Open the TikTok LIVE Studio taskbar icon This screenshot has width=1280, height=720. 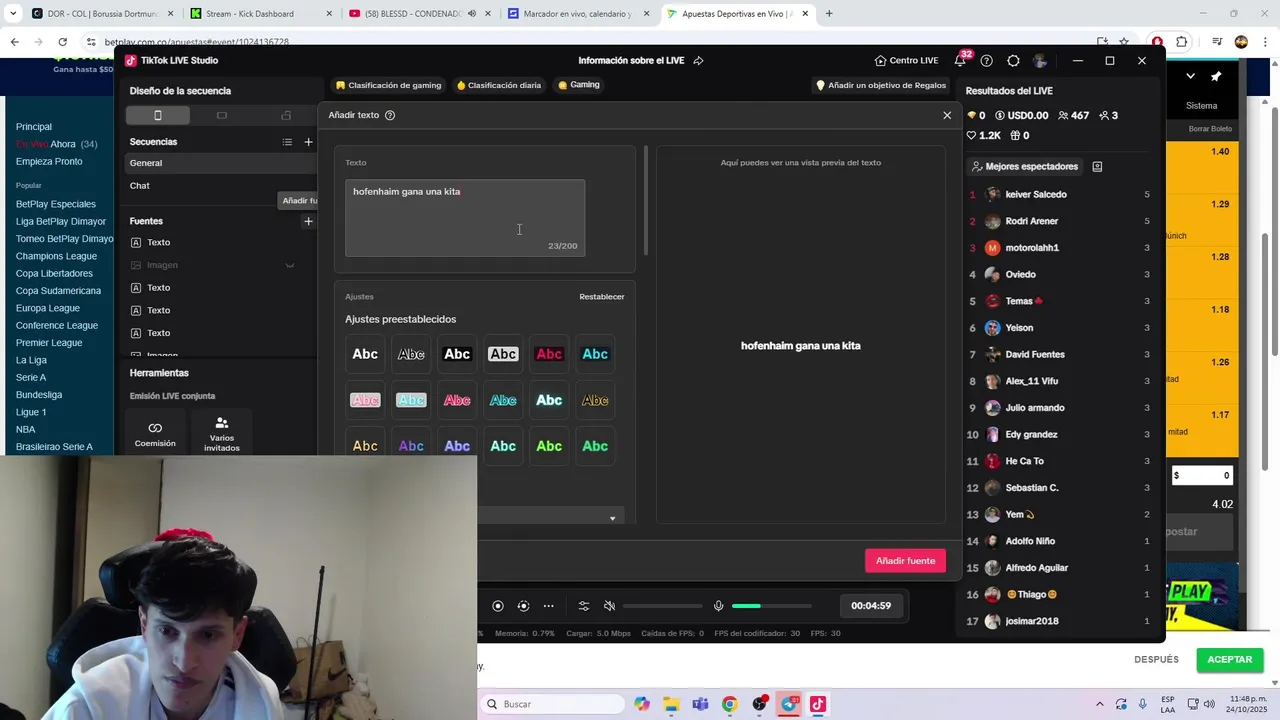818,704
